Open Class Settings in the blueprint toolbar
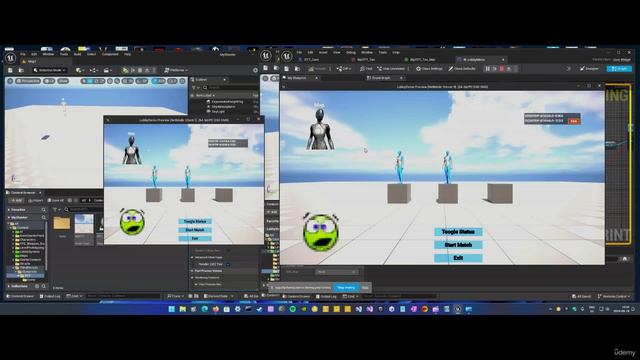This screenshot has width=640, height=360. pos(429,69)
